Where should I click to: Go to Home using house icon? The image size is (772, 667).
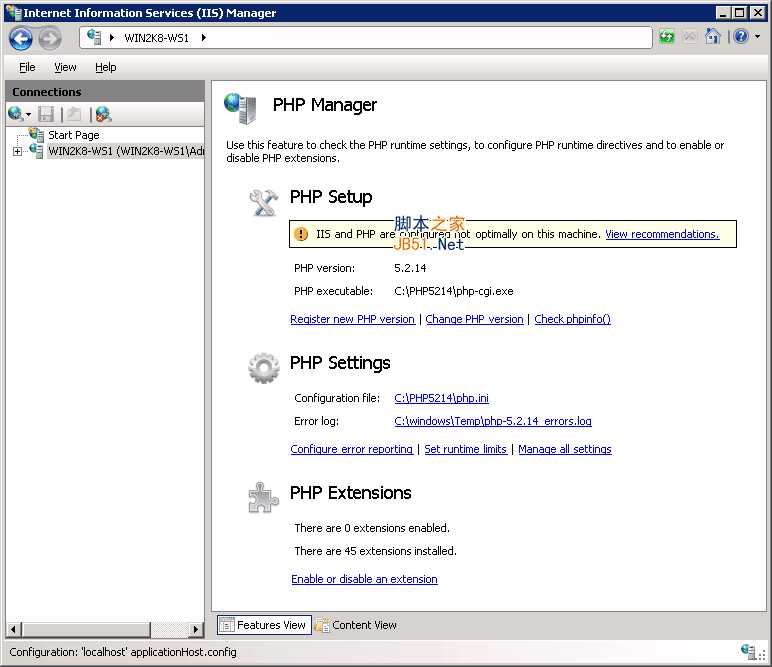tap(712, 36)
